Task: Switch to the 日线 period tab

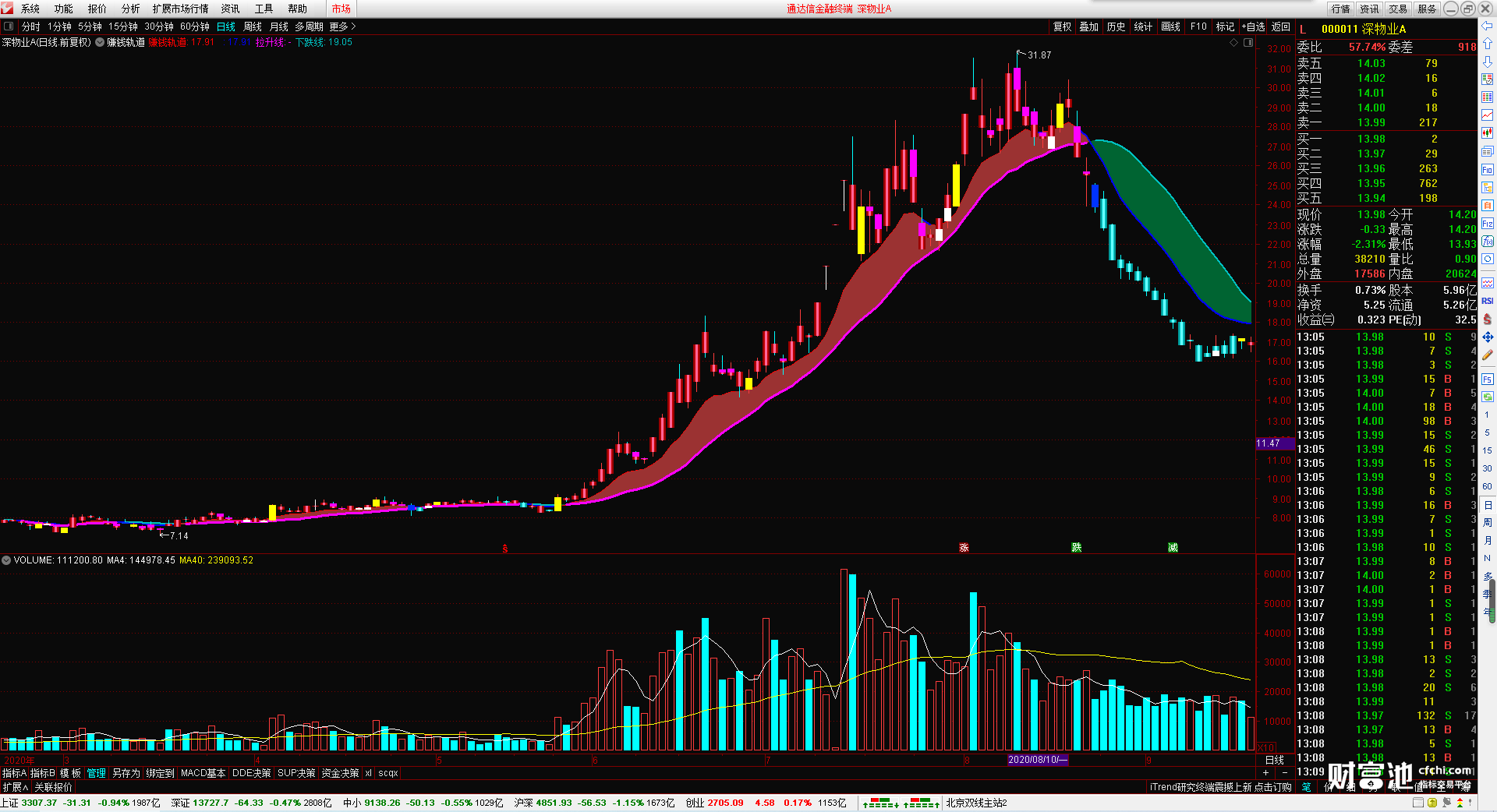Action: (x=226, y=26)
